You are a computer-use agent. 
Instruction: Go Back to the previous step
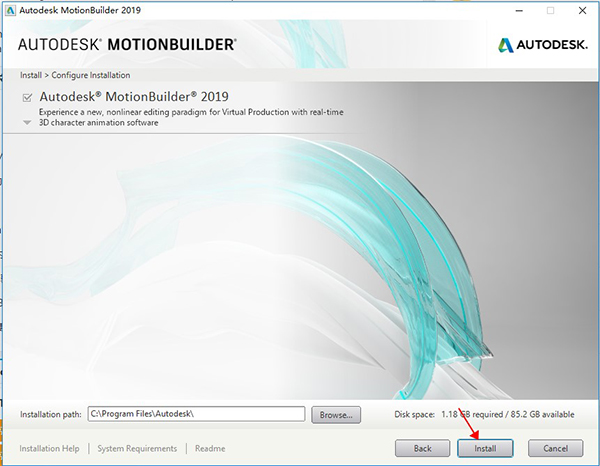coord(422,448)
